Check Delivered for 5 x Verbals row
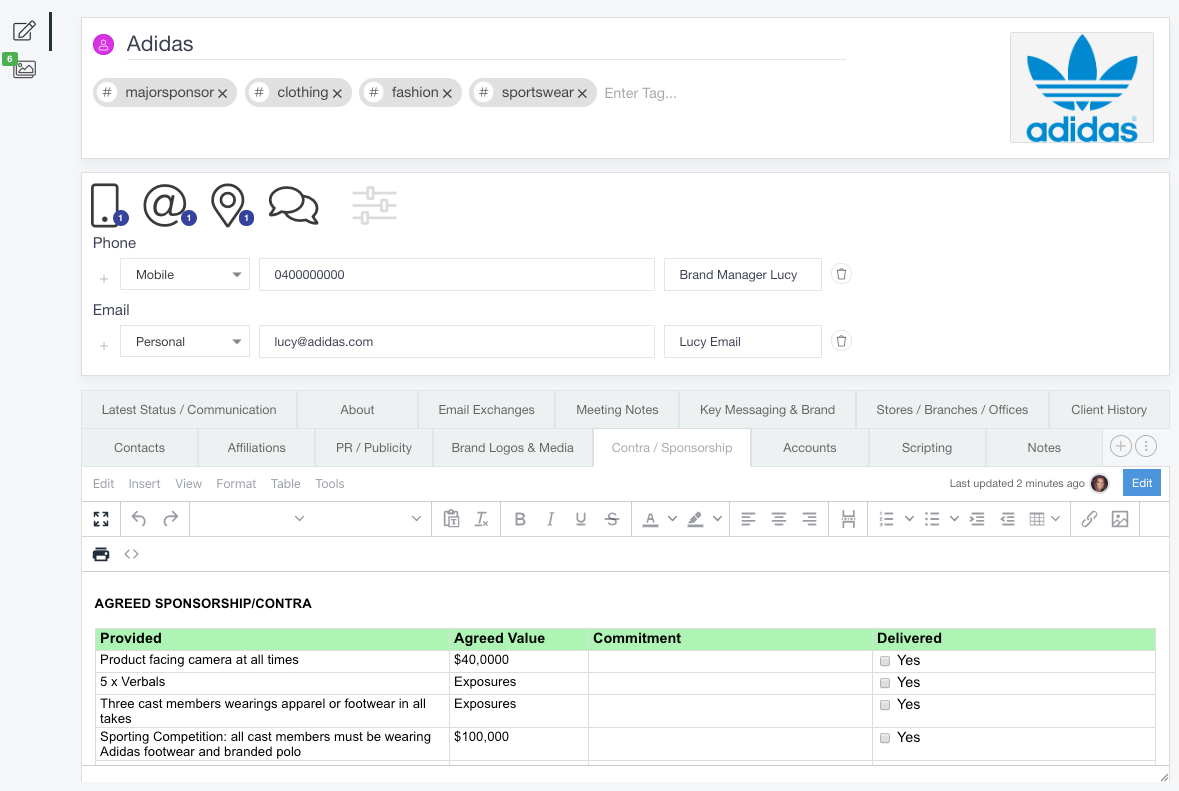The image size is (1179, 791). pyautogui.click(x=885, y=683)
